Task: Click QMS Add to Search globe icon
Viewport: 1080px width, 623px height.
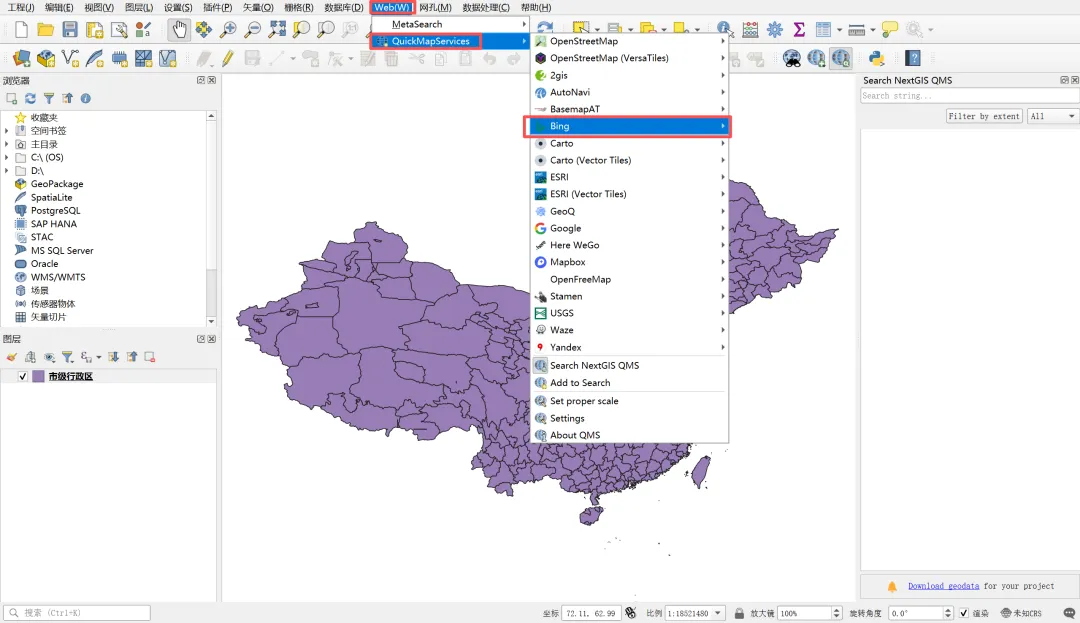Action: [816, 59]
